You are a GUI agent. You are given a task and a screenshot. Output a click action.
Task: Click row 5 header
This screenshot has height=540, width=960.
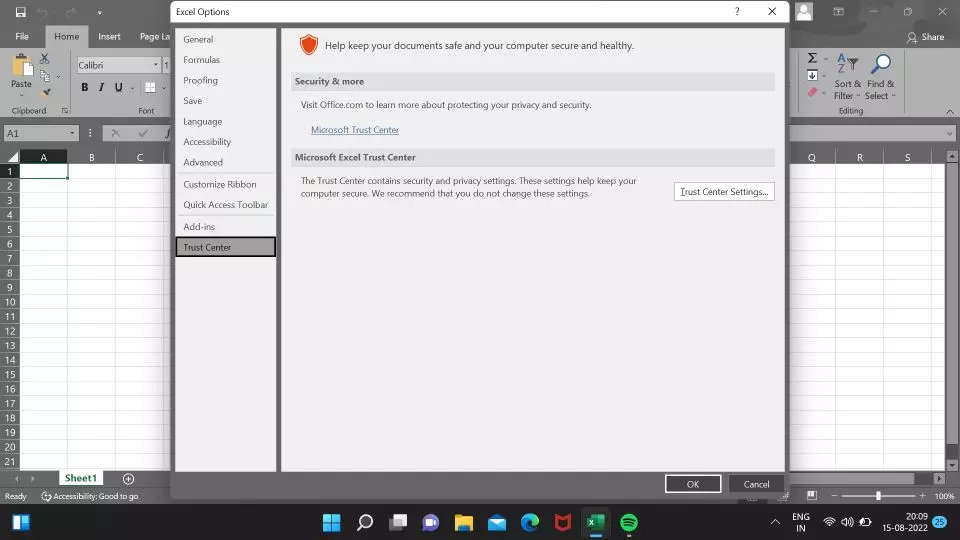tap(10, 230)
